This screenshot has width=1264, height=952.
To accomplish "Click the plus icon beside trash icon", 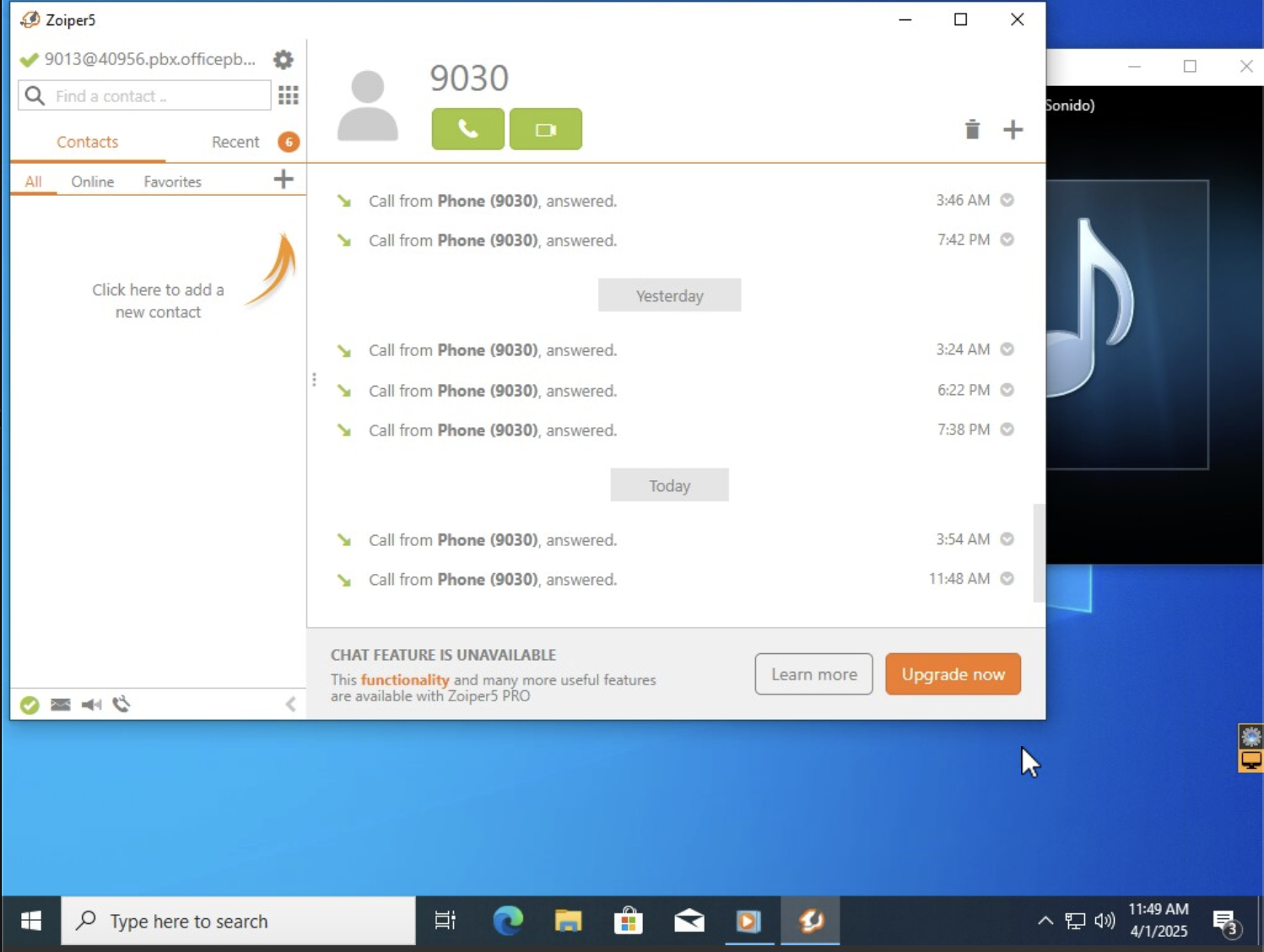I will (1013, 129).
